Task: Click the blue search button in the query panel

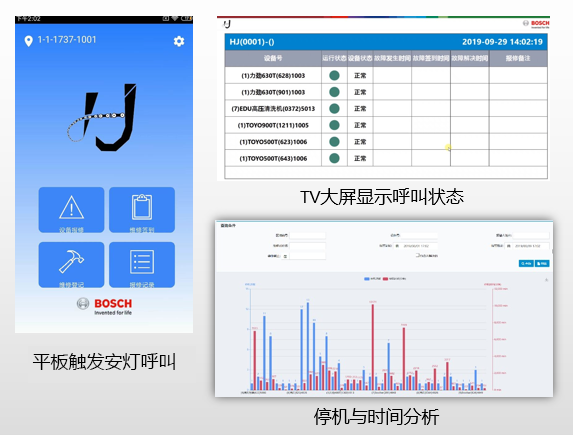Action: (x=526, y=263)
